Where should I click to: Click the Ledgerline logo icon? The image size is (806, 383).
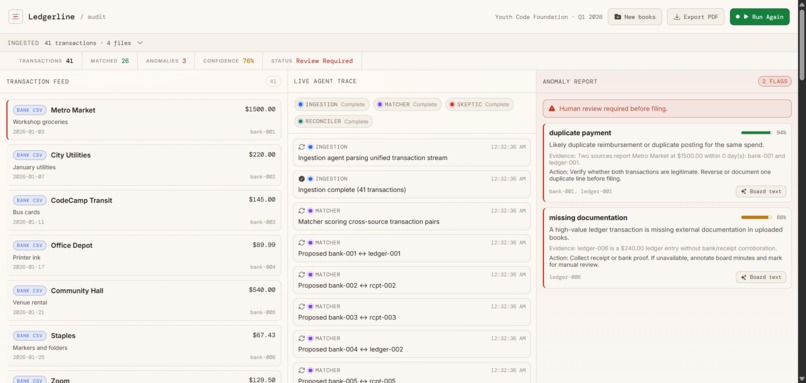16,16
